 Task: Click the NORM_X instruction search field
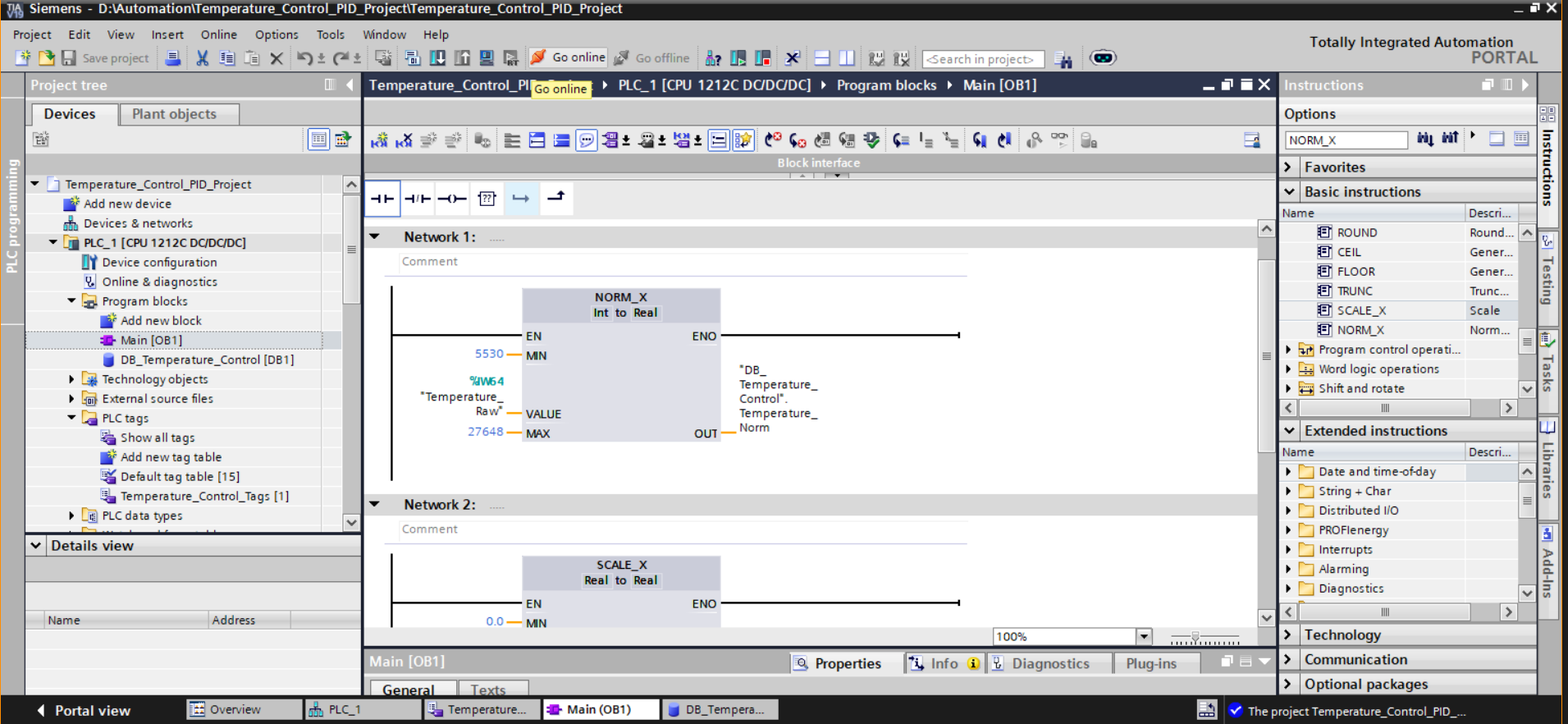click(1346, 140)
